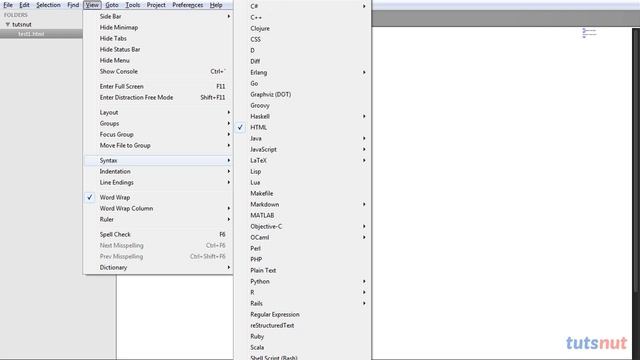
Task: Expand the Side Bar submenu
Action: (158, 16)
